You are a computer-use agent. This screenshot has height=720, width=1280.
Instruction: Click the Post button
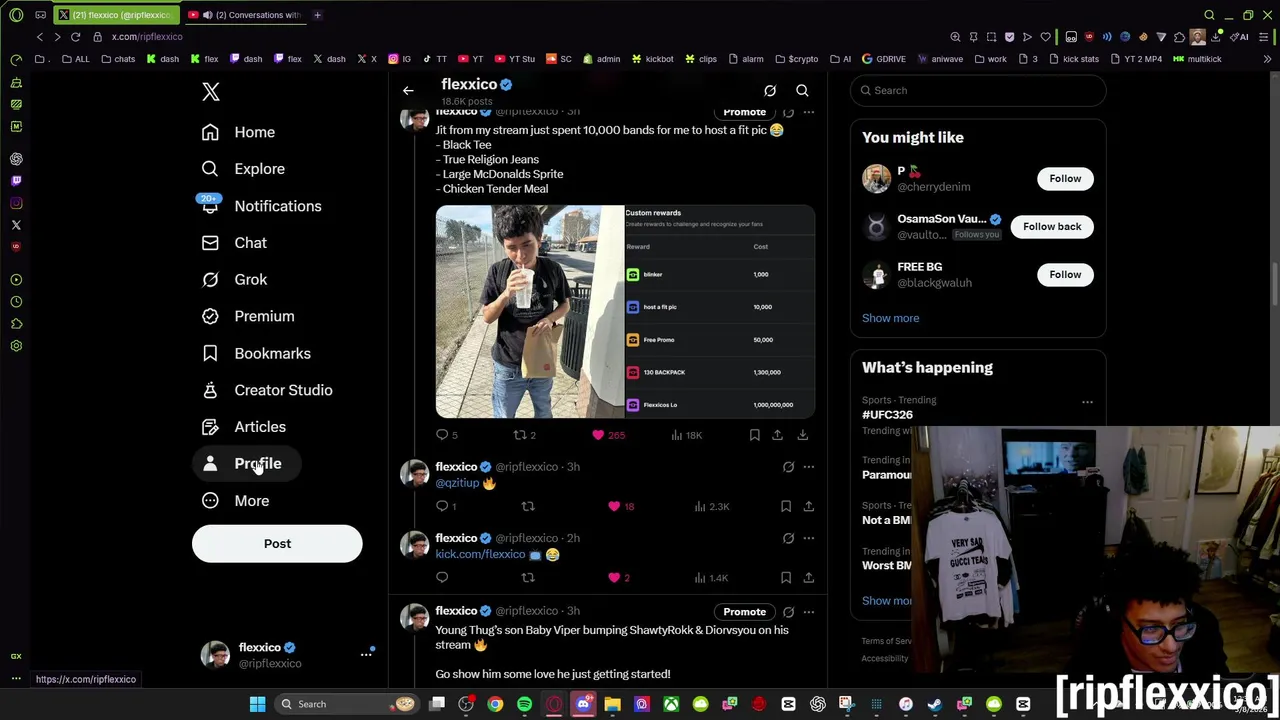pos(277,544)
